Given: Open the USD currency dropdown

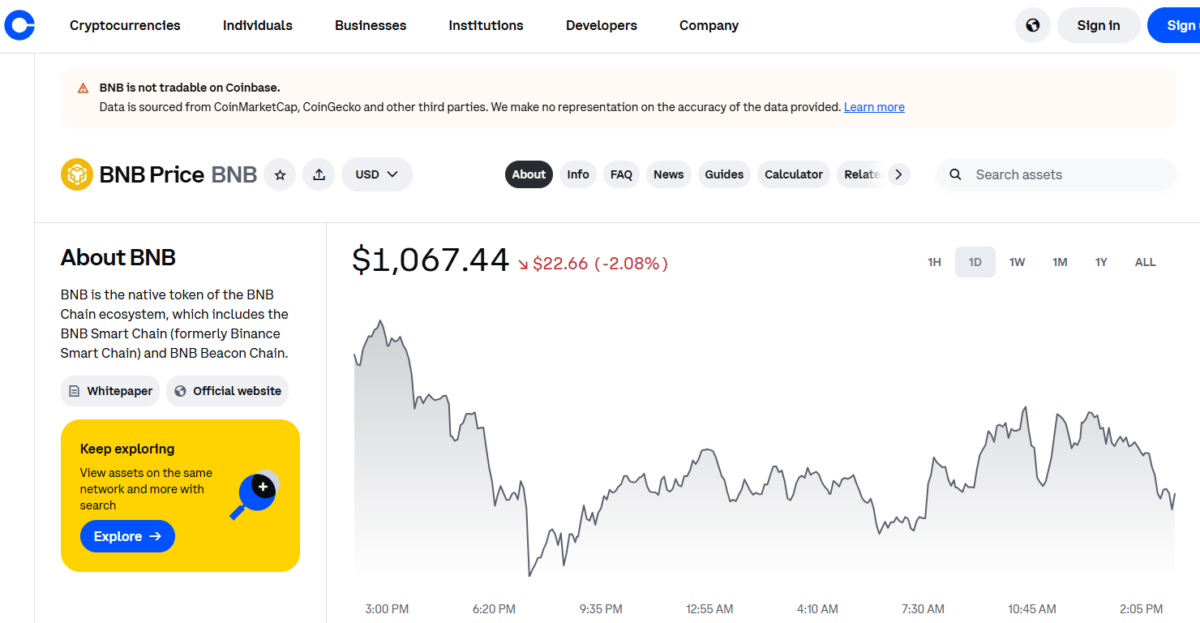Looking at the screenshot, I should click(x=377, y=174).
